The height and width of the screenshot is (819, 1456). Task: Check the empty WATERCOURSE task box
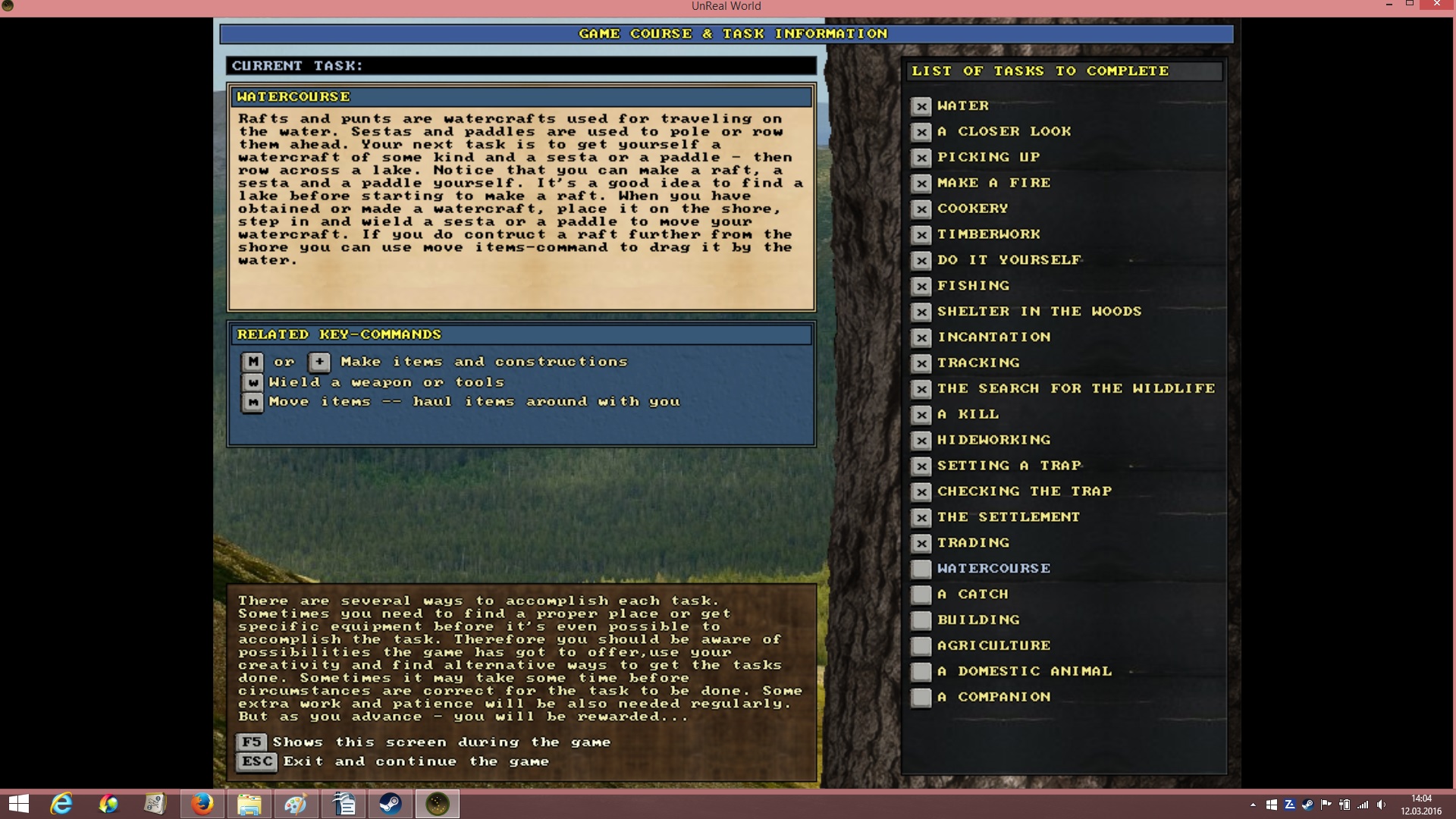click(921, 570)
